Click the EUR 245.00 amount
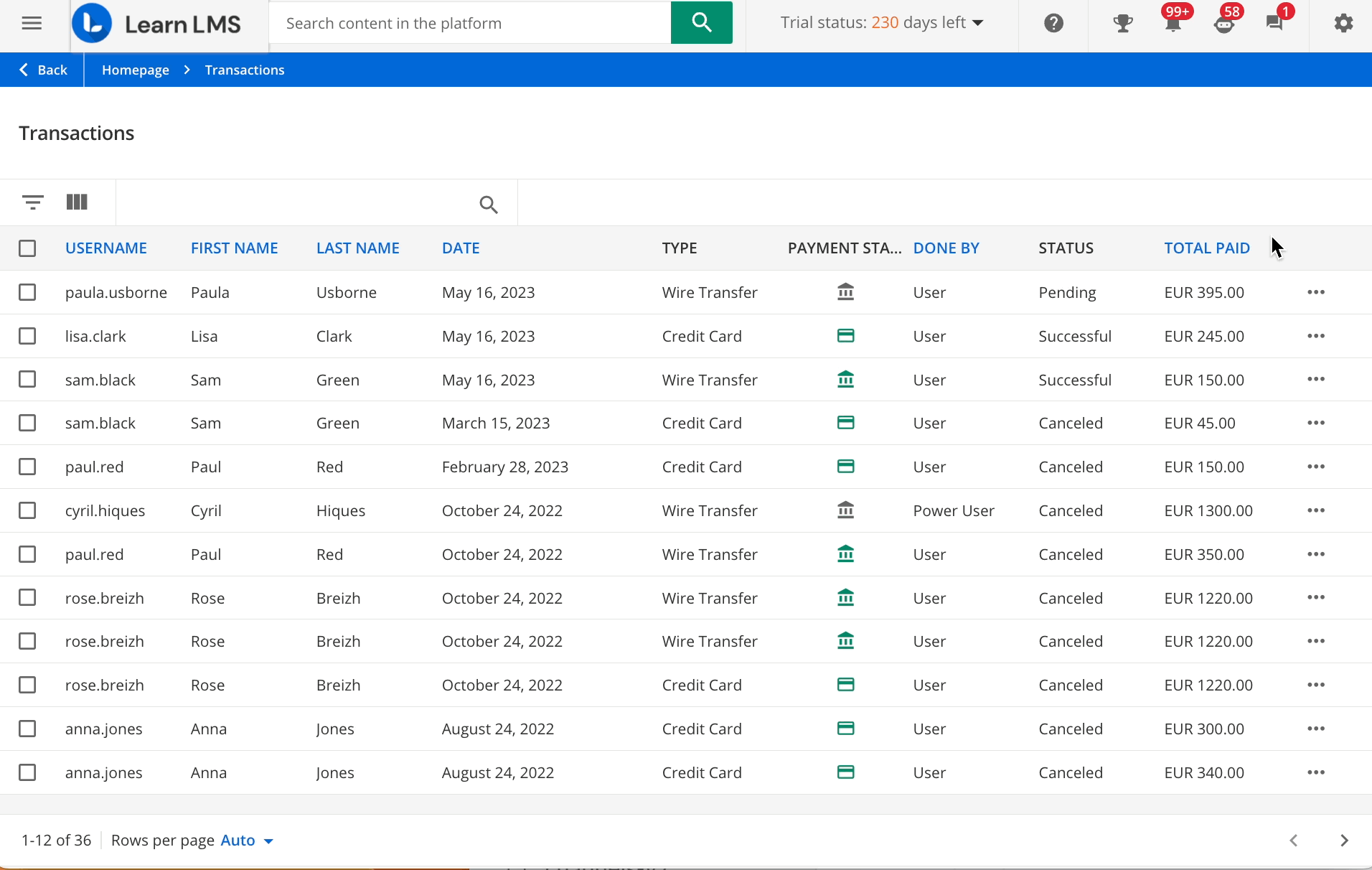This screenshot has width=1372, height=870. click(1204, 336)
